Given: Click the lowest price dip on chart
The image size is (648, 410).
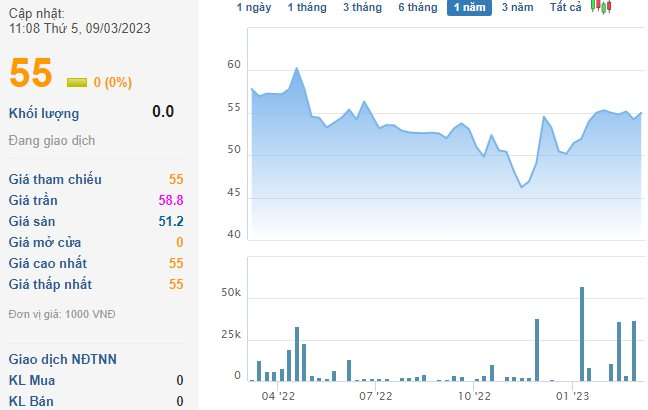Looking at the screenshot, I should pos(521,187).
